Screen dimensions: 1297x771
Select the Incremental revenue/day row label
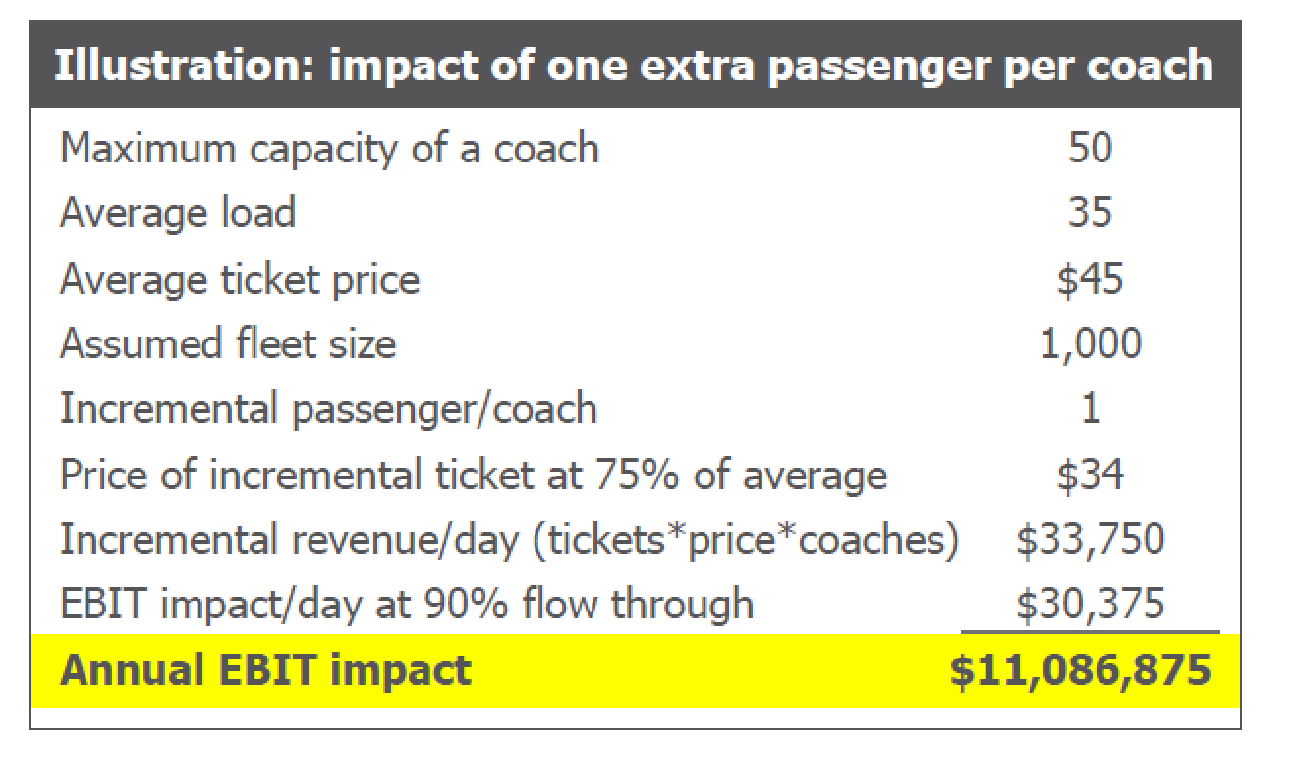click(509, 539)
